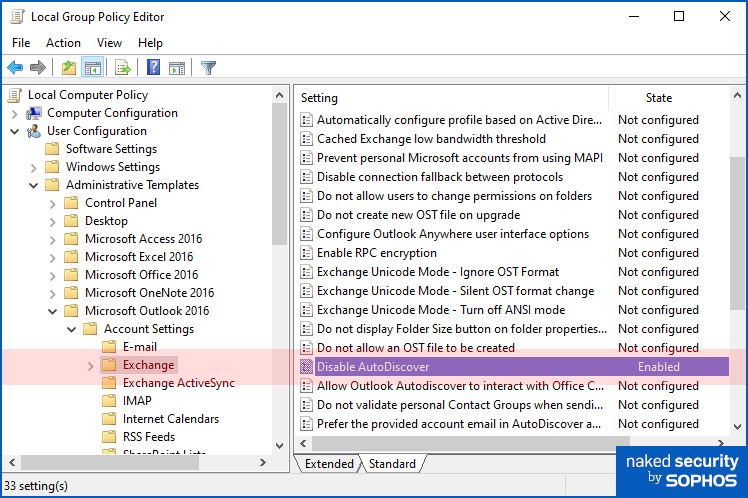The height and width of the screenshot is (498, 748).
Task: Expand the Computer Configuration node
Action: point(14,114)
